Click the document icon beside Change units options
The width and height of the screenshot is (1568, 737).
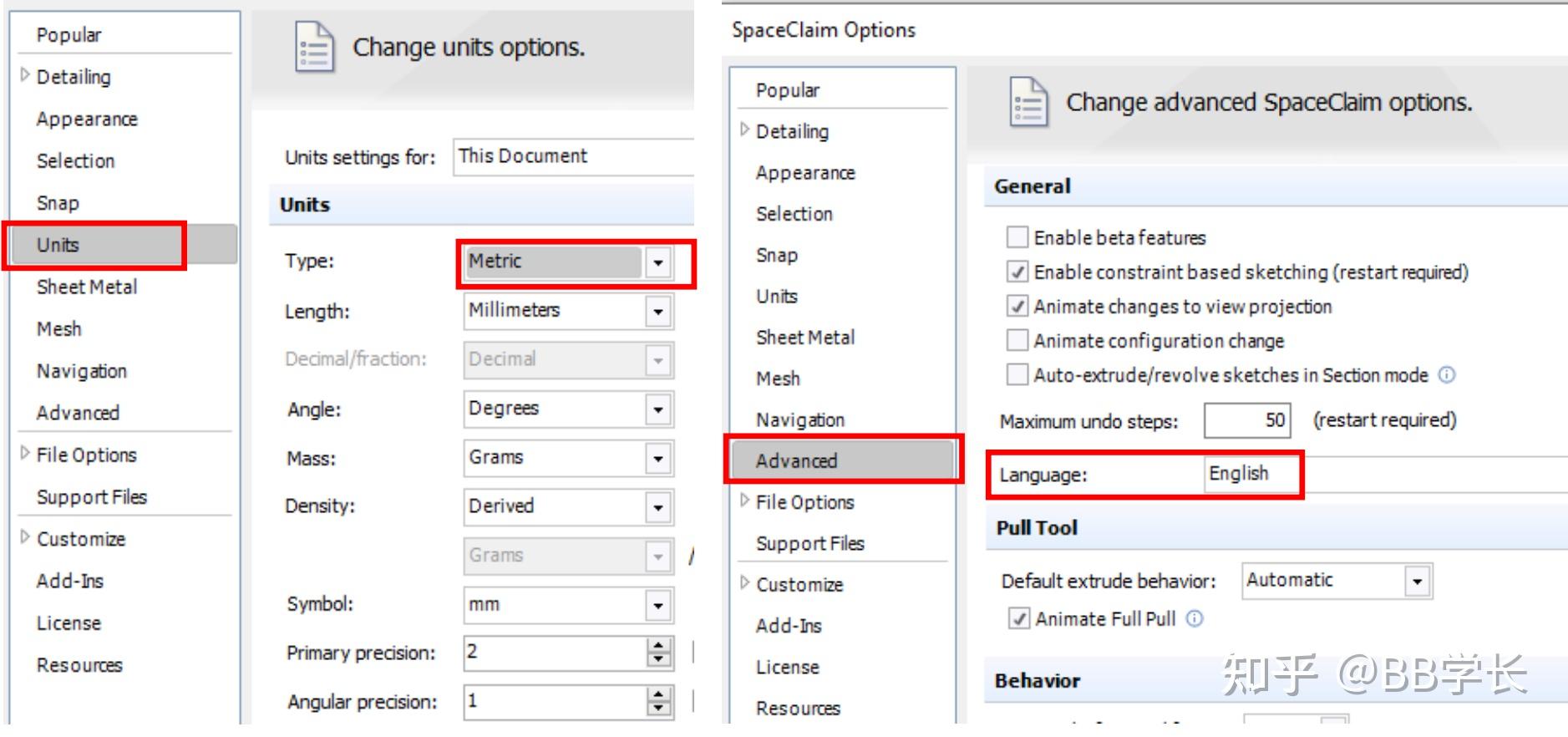pos(314,48)
